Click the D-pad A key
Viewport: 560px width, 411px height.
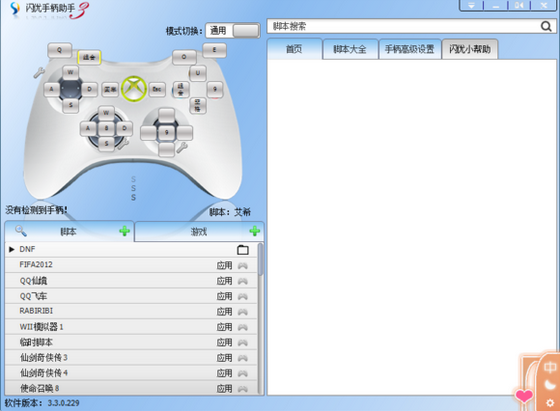pyautogui.click(x=88, y=128)
